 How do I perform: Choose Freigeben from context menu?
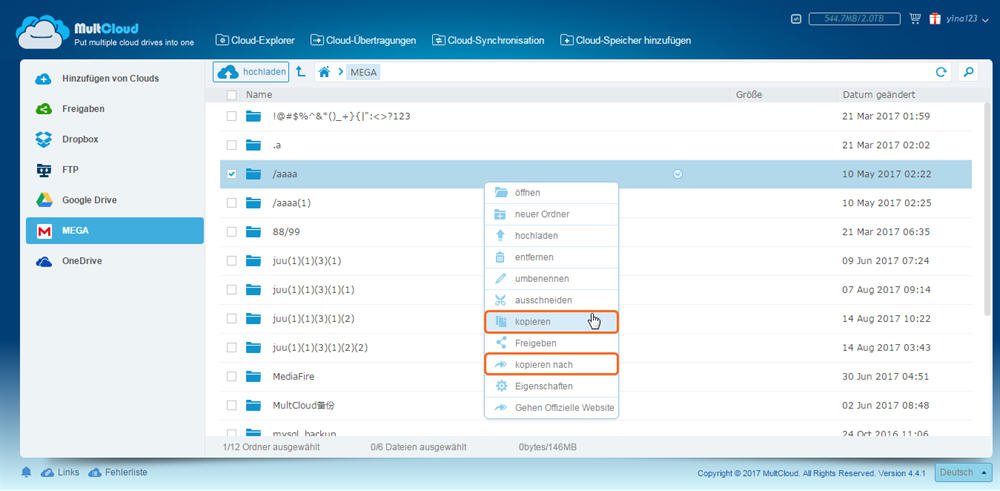[552, 343]
